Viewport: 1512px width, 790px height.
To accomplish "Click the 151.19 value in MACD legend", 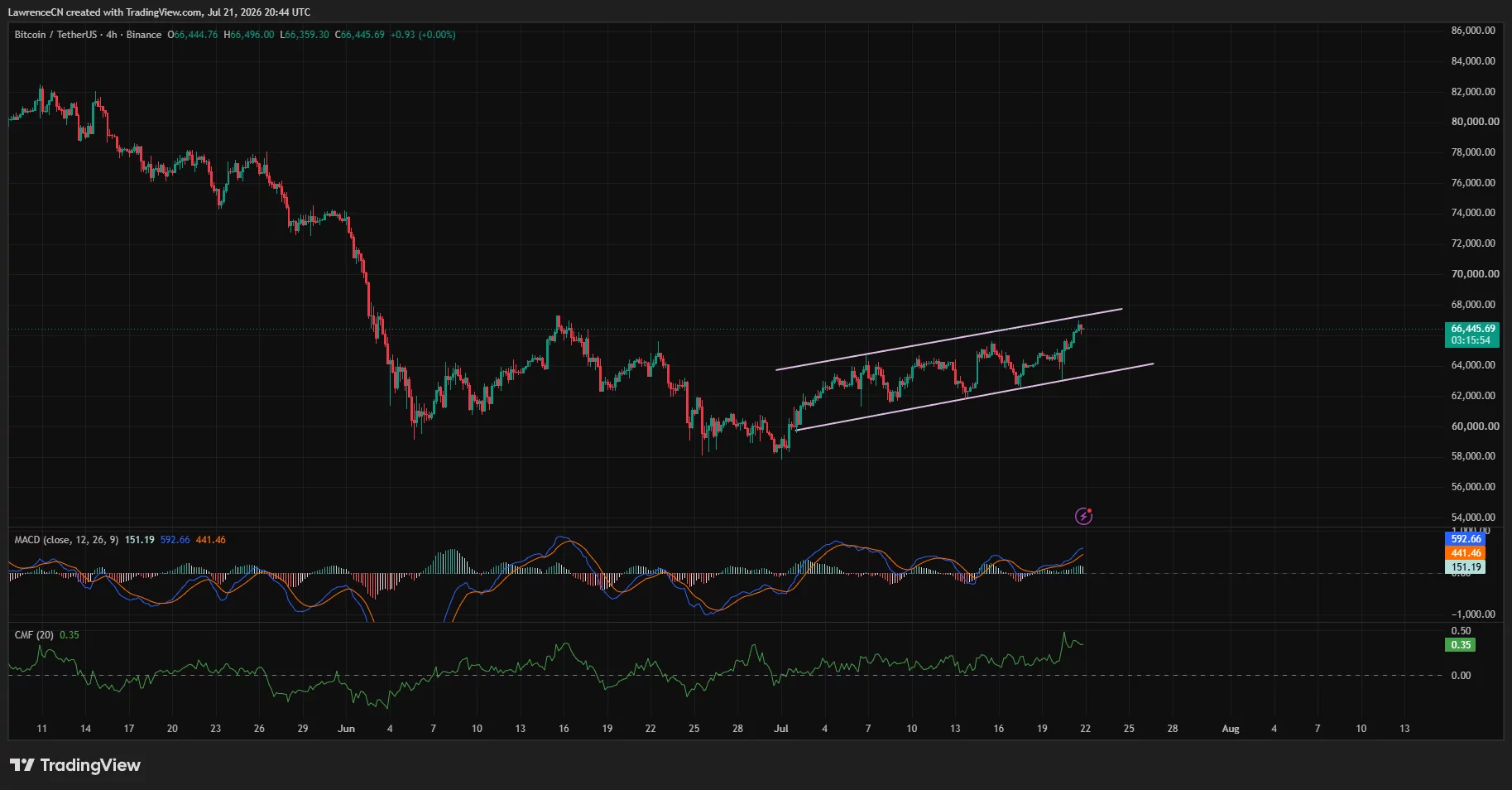I will tap(140, 540).
